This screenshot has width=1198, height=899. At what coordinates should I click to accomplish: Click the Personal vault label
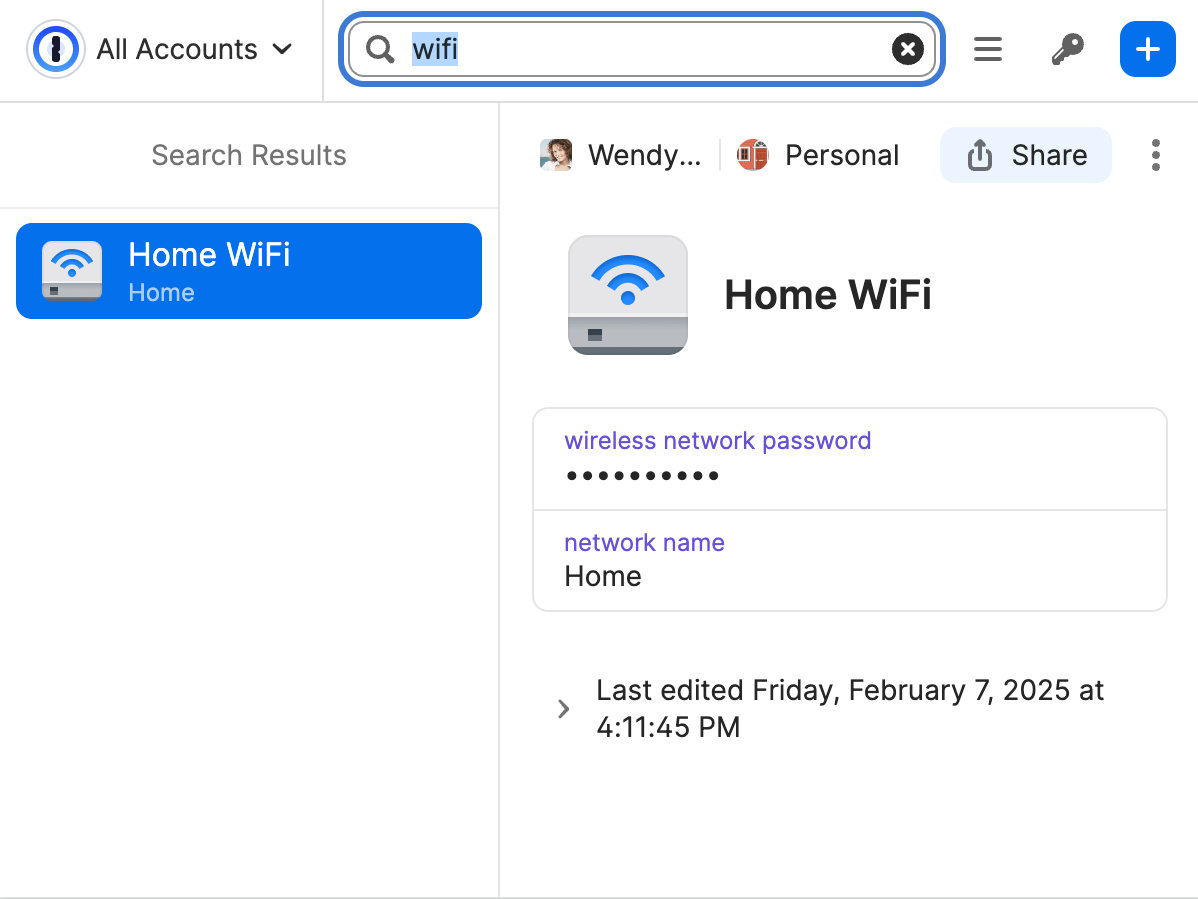point(842,155)
